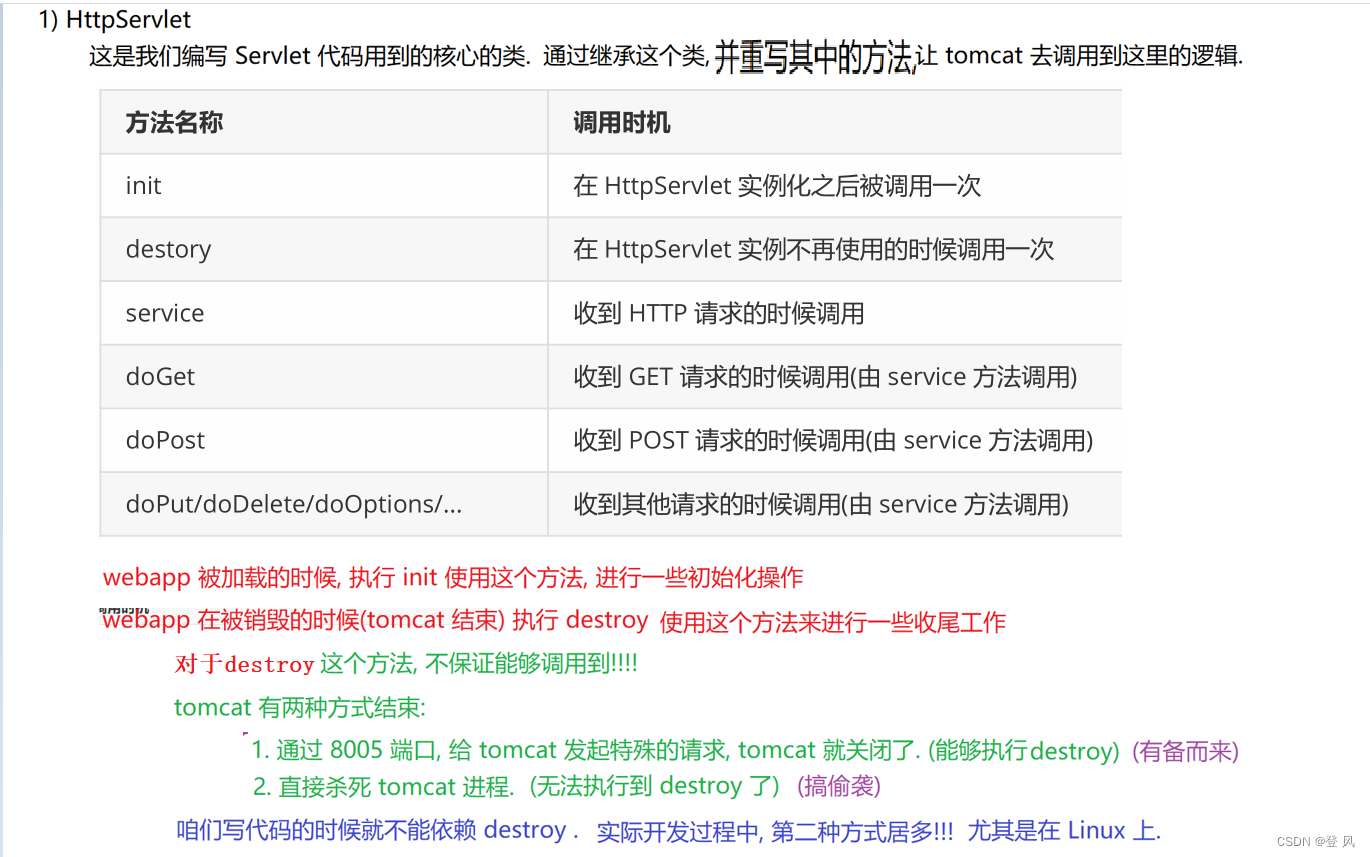Click red line 'webapp 被加载的时候, 执行 init'

tap(453, 578)
